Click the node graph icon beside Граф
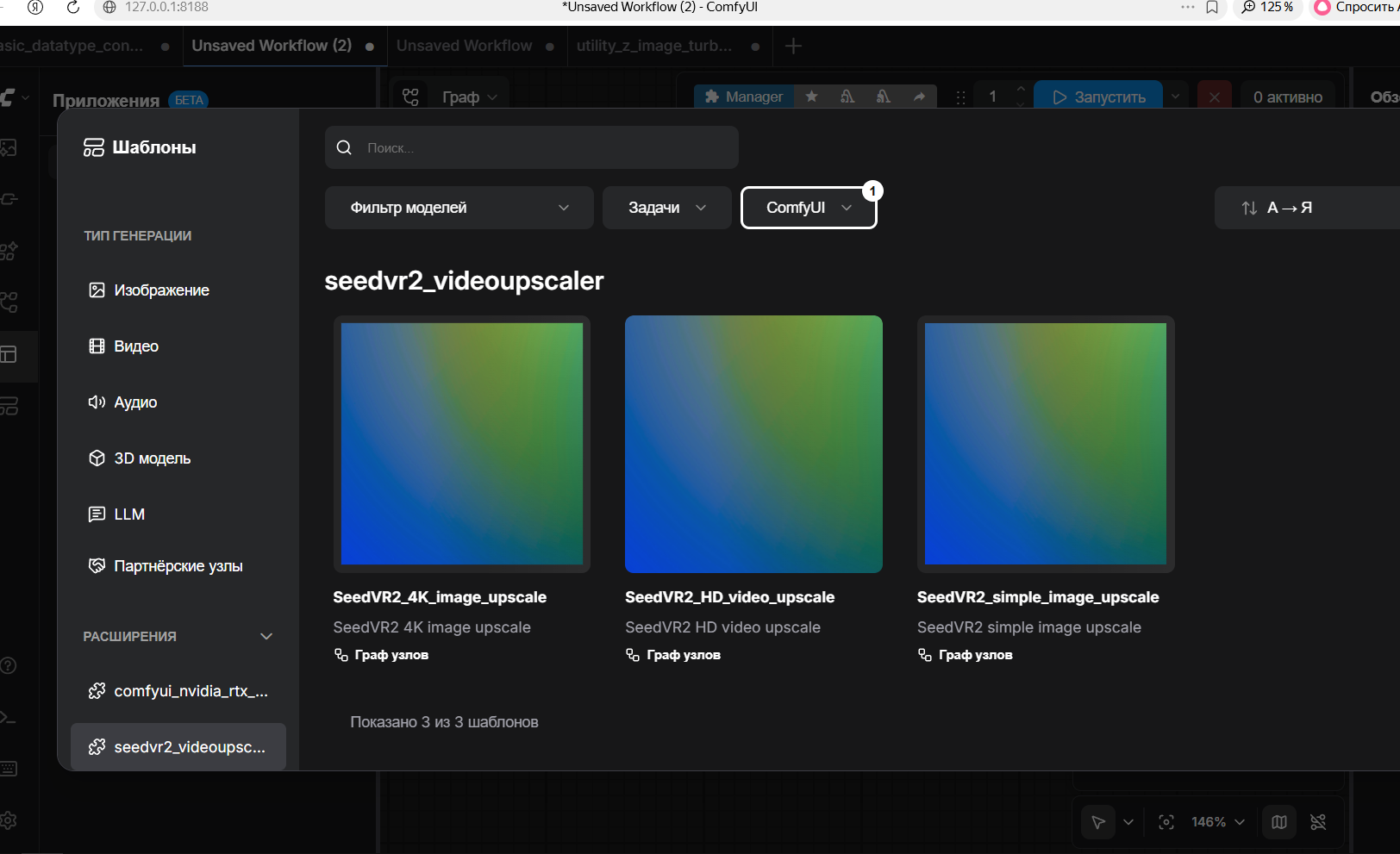 pos(411,97)
